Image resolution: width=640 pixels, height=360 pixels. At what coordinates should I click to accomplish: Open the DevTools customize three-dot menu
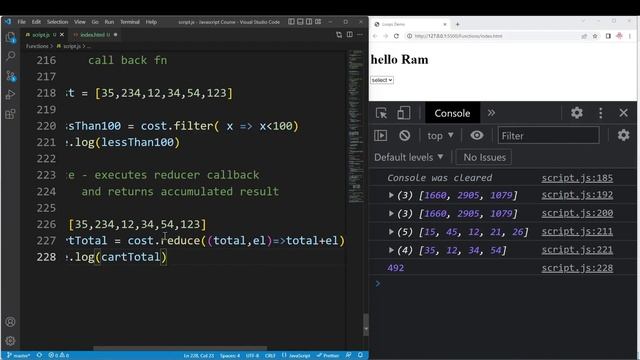tap(600, 113)
